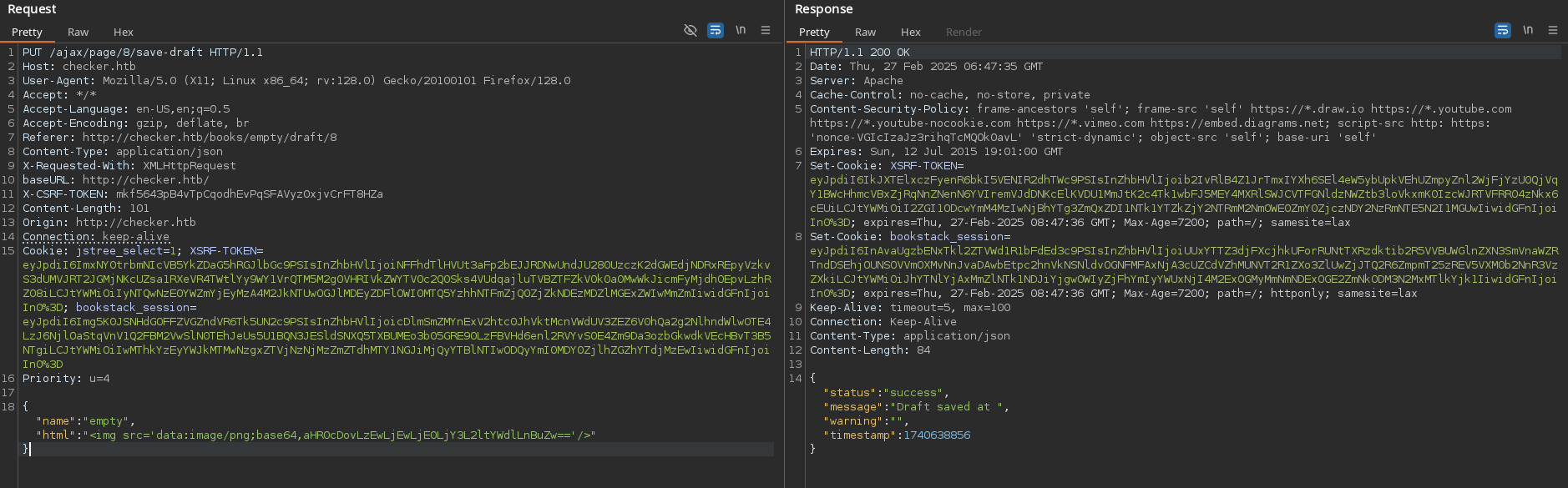Click the Expires header in the response
The image size is (1568, 488).
(x=937, y=151)
